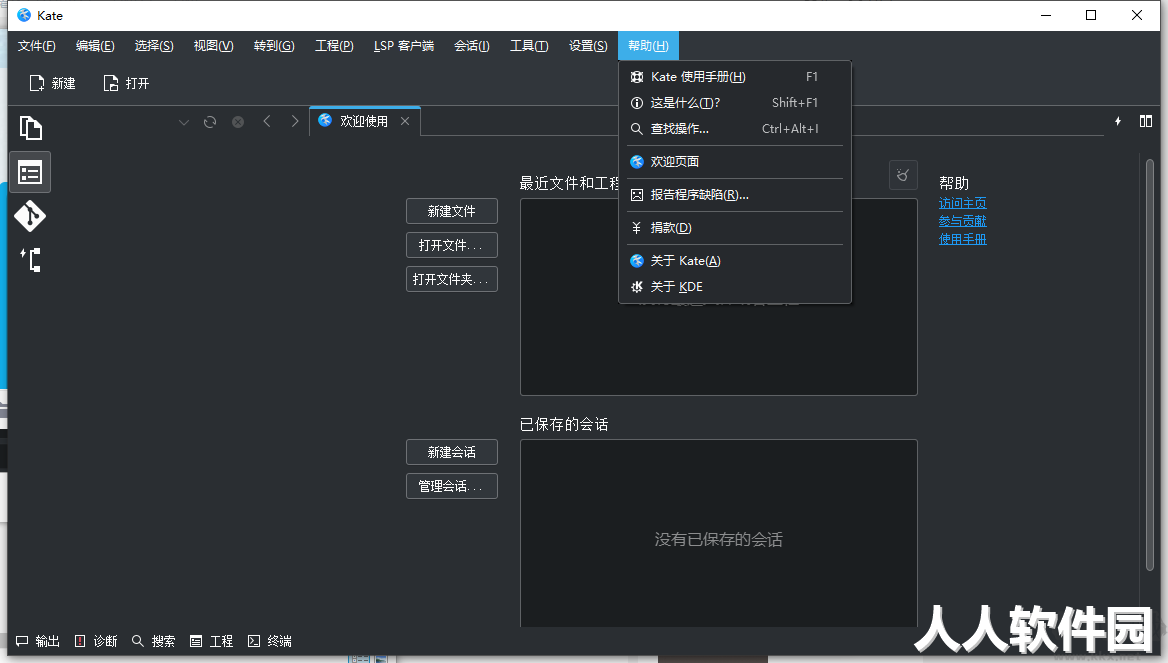Open the 参与贡献 link
Image resolution: width=1168 pixels, height=663 pixels.
[x=962, y=221]
